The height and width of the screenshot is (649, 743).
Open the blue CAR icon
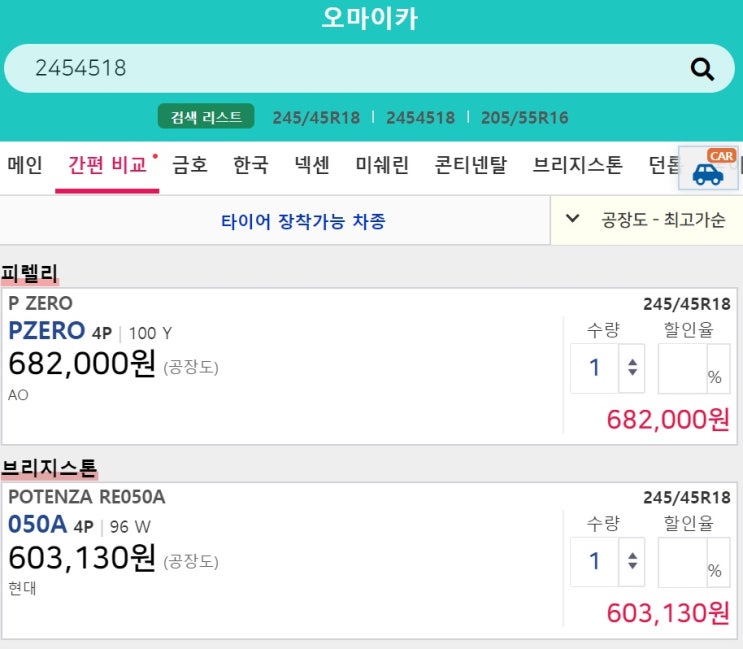(708, 170)
